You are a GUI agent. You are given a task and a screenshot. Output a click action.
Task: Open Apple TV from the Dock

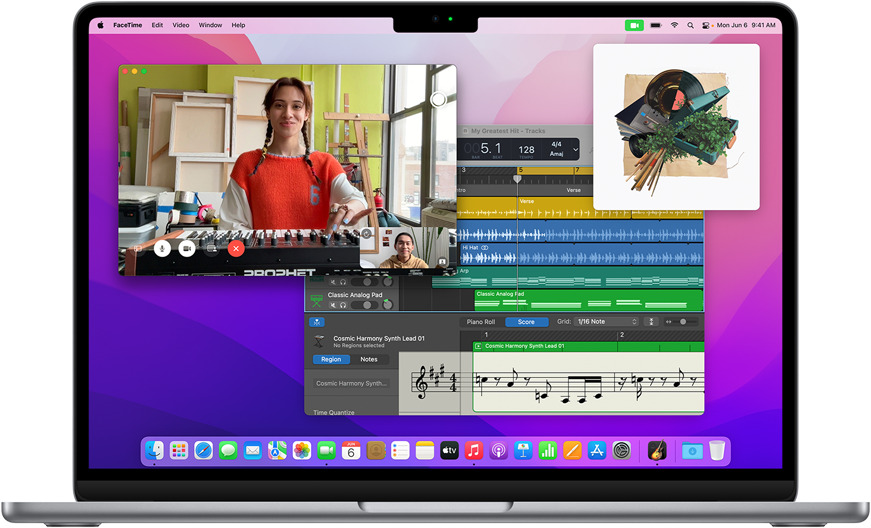pyautogui.click(x=449, y=451)
